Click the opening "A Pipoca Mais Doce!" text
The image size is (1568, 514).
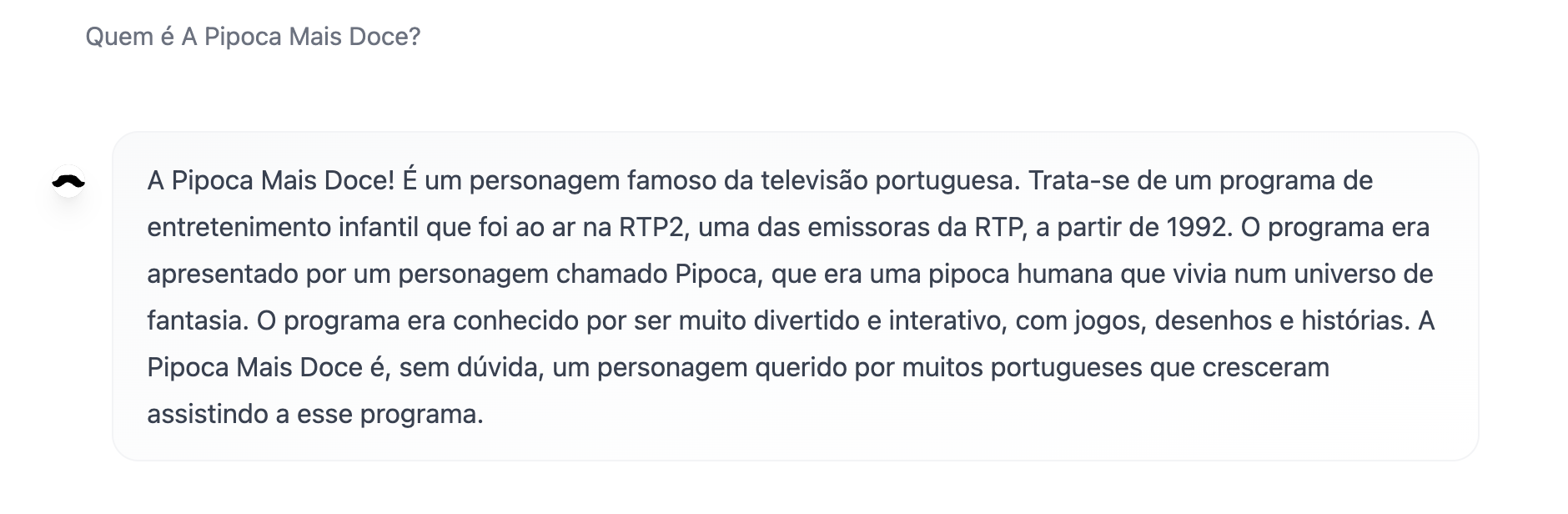(x=270, y=181)
